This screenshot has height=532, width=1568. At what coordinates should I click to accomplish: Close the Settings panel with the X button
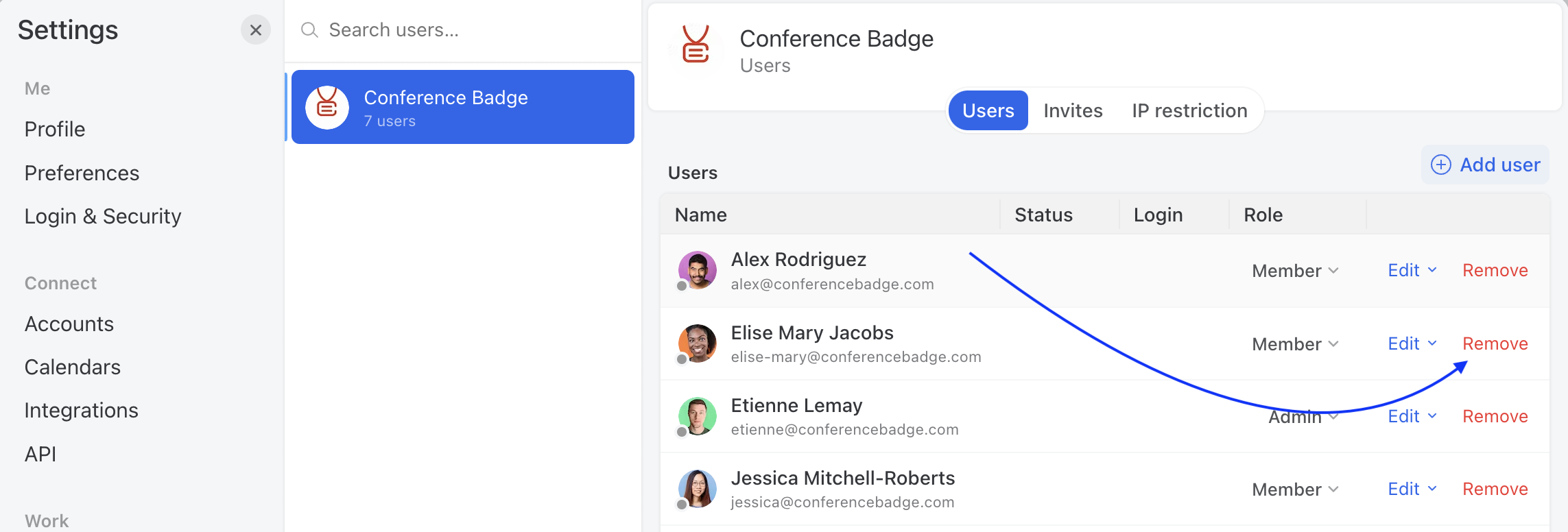tap(256, 30)
